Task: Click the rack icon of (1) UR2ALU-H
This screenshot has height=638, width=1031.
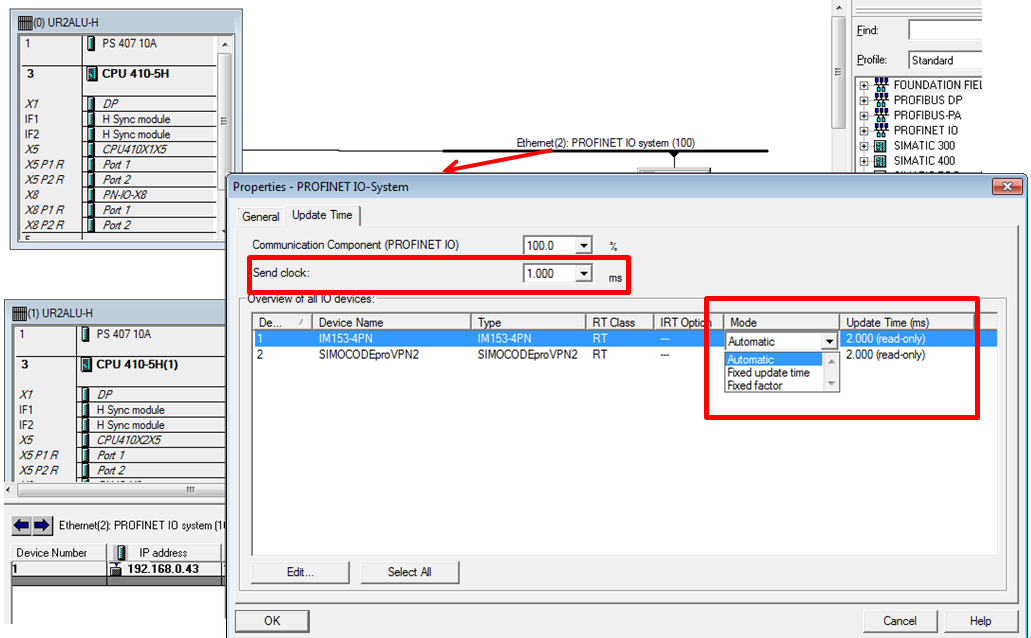Action: click(x=20, y=313)
